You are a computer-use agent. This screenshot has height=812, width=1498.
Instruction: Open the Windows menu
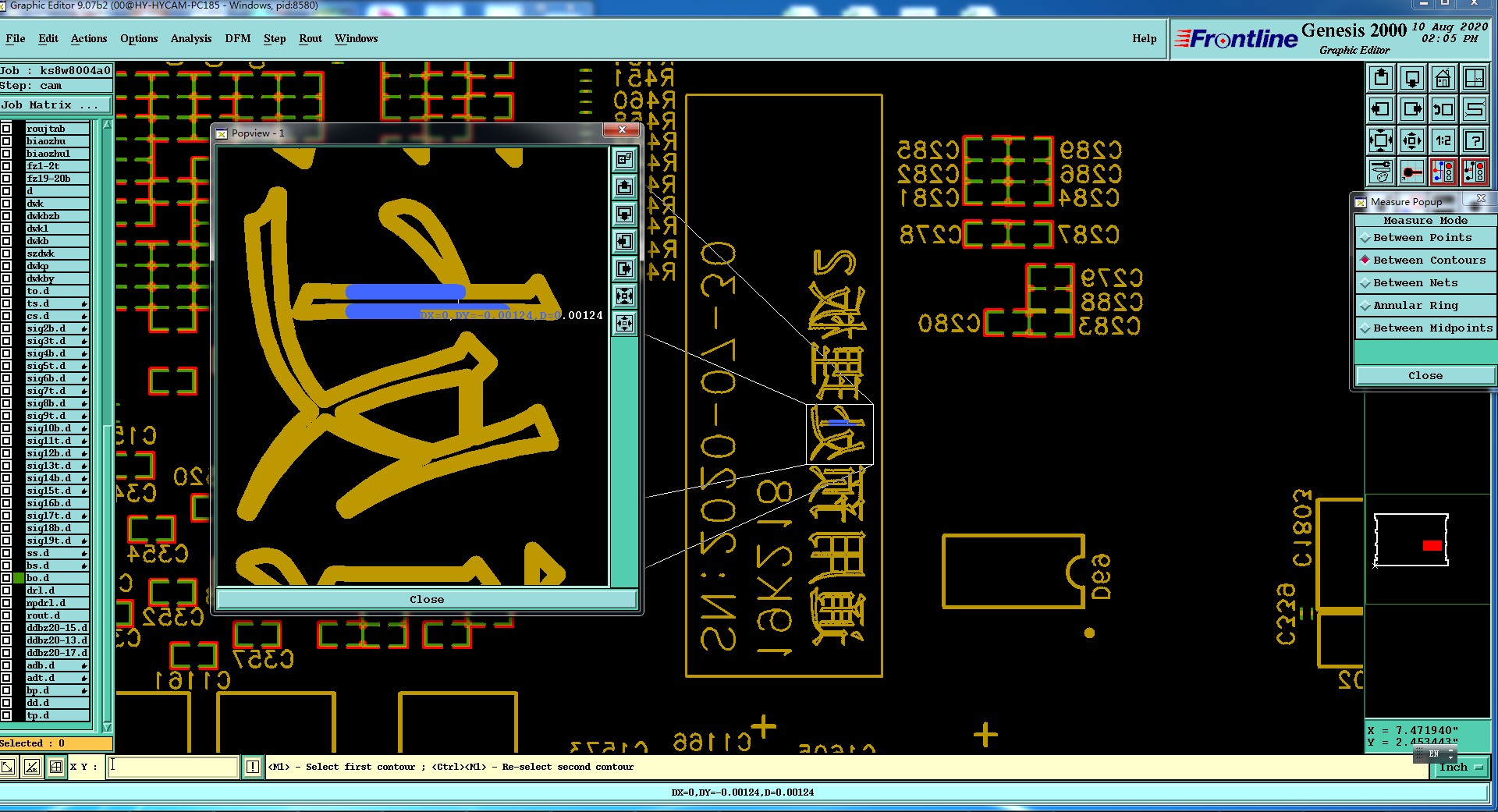click(356, 38)
